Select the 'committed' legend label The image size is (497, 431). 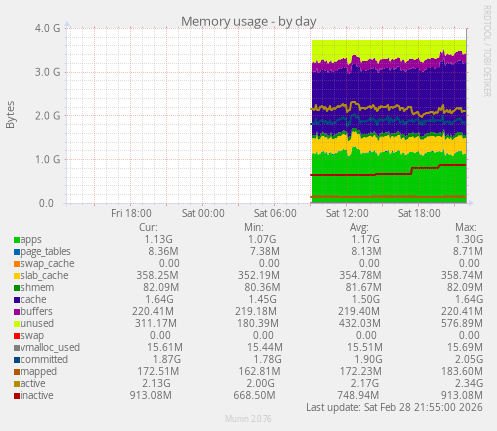point(44,359)
